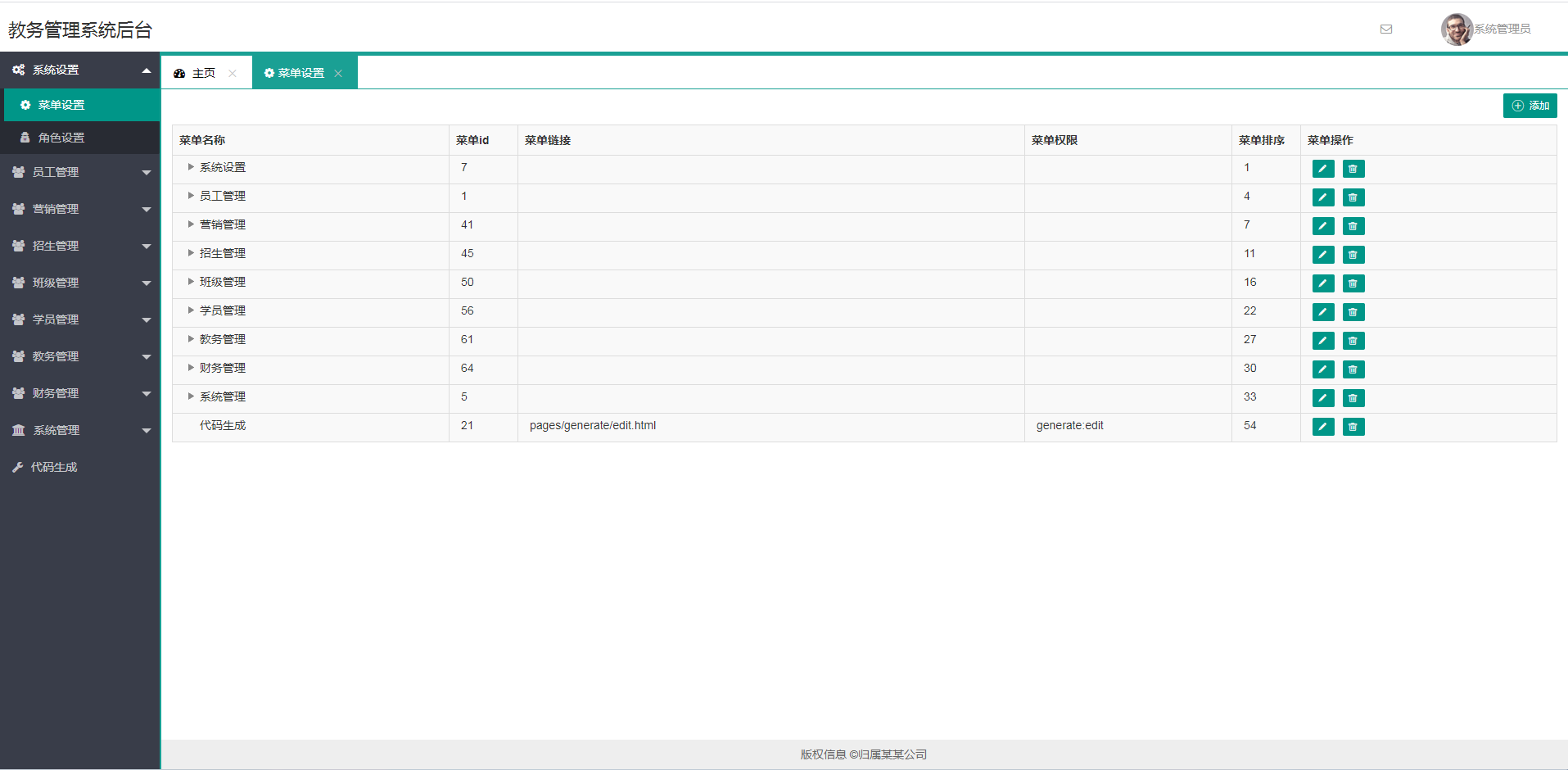Expand the 系统设置 tree row

pos(191,167)
